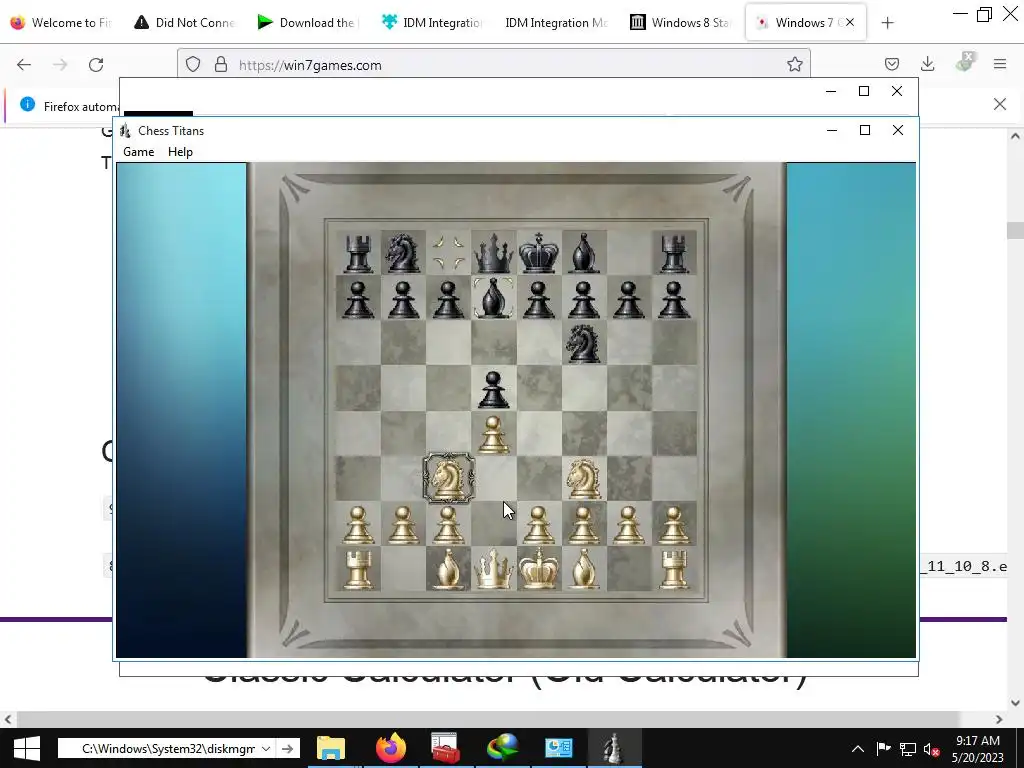Save page to Pocket

[891, 64]
